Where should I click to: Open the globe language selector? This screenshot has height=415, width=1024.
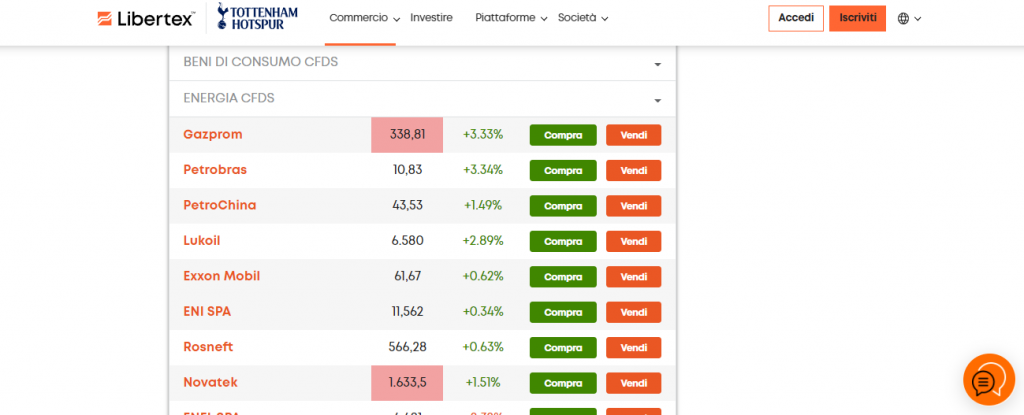point(908,18)
